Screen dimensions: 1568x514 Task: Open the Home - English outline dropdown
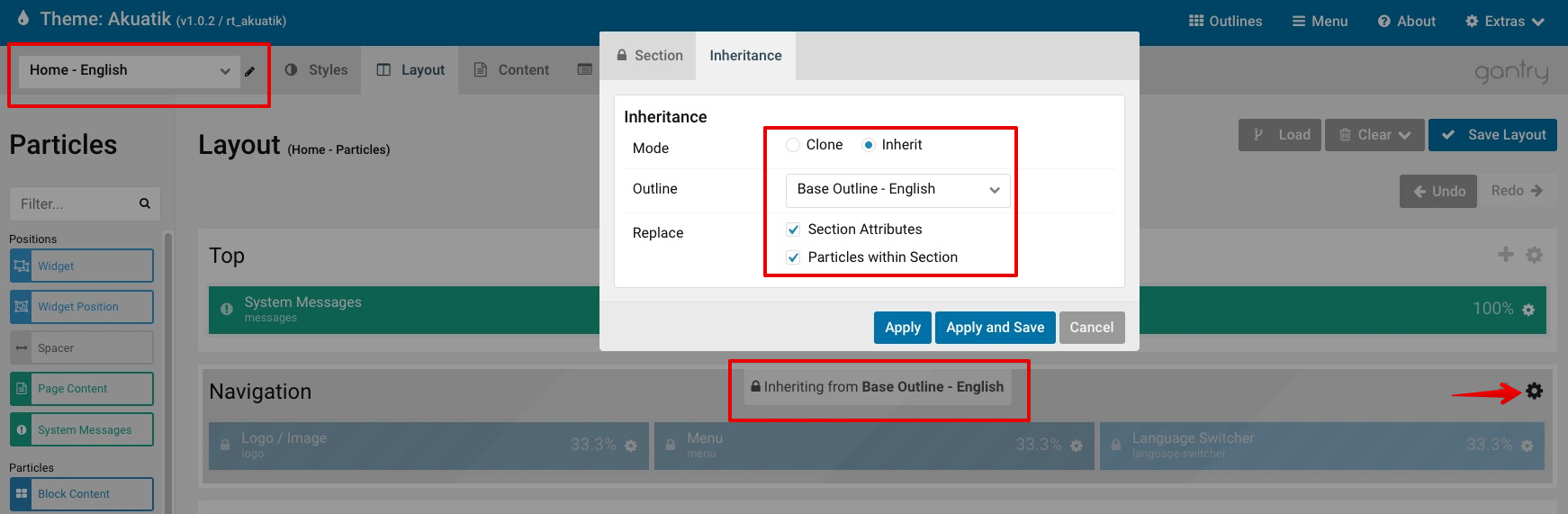click(130, 71)
